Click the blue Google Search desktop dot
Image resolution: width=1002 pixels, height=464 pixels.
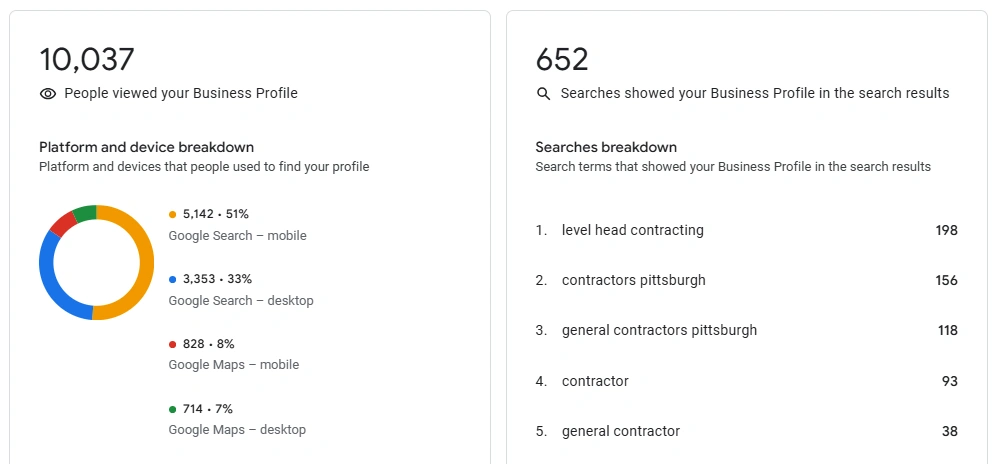(173, 279)
